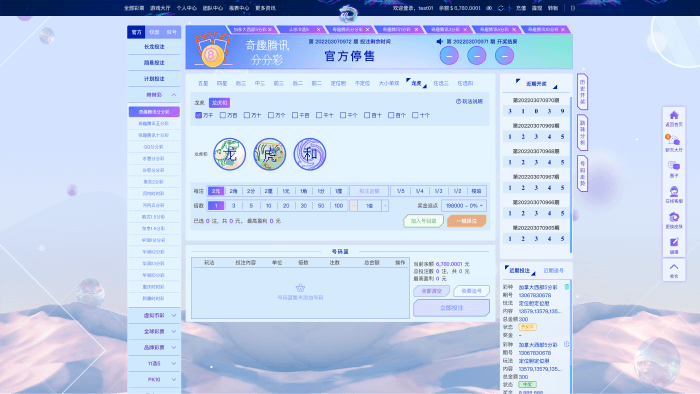Image resolution: width=700 pixels, height=394 pixels.
Task: Check the 千十 checkbox
Action: click(319, 115)
